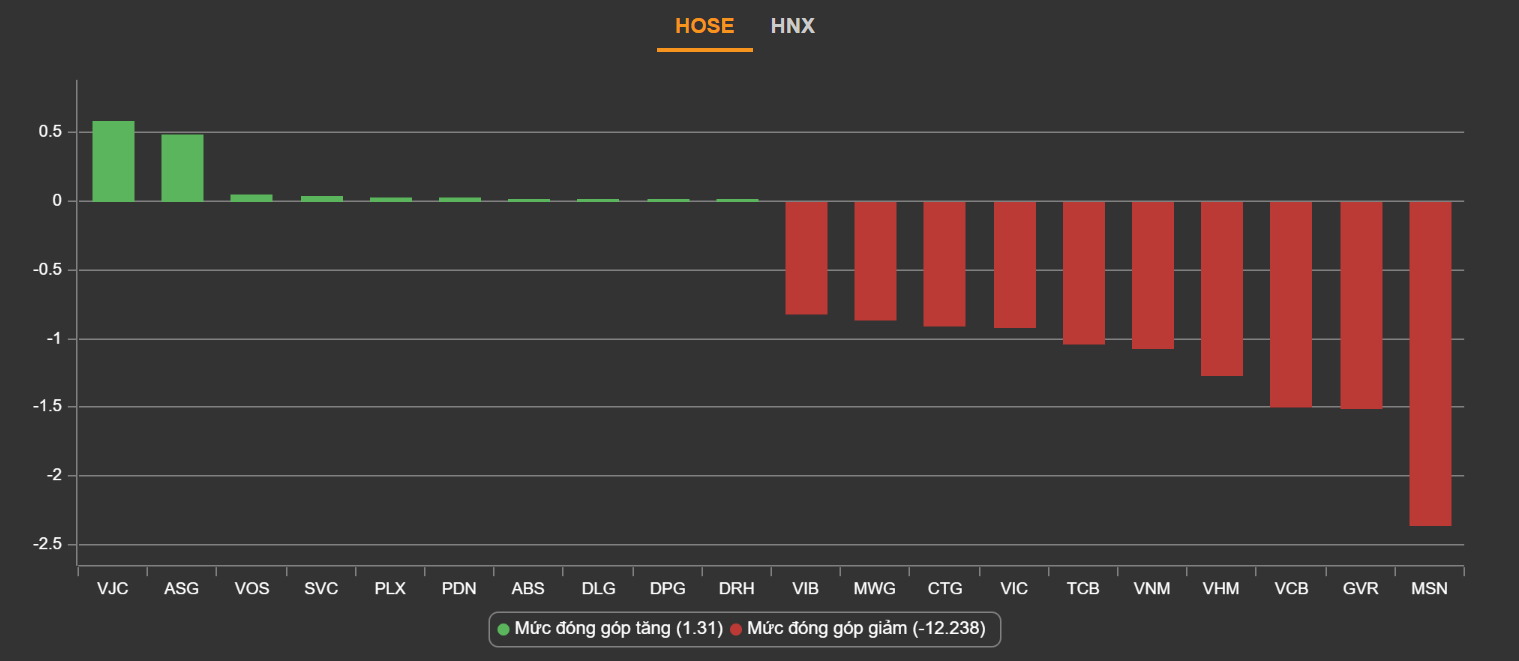Click the red VIB bar
The width and height of the screenshot is (1519, 661).
(806, 258)
